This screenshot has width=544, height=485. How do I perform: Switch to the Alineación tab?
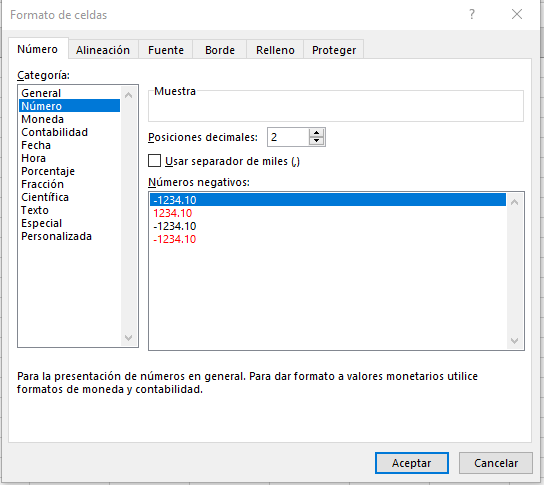click(103, 50)
